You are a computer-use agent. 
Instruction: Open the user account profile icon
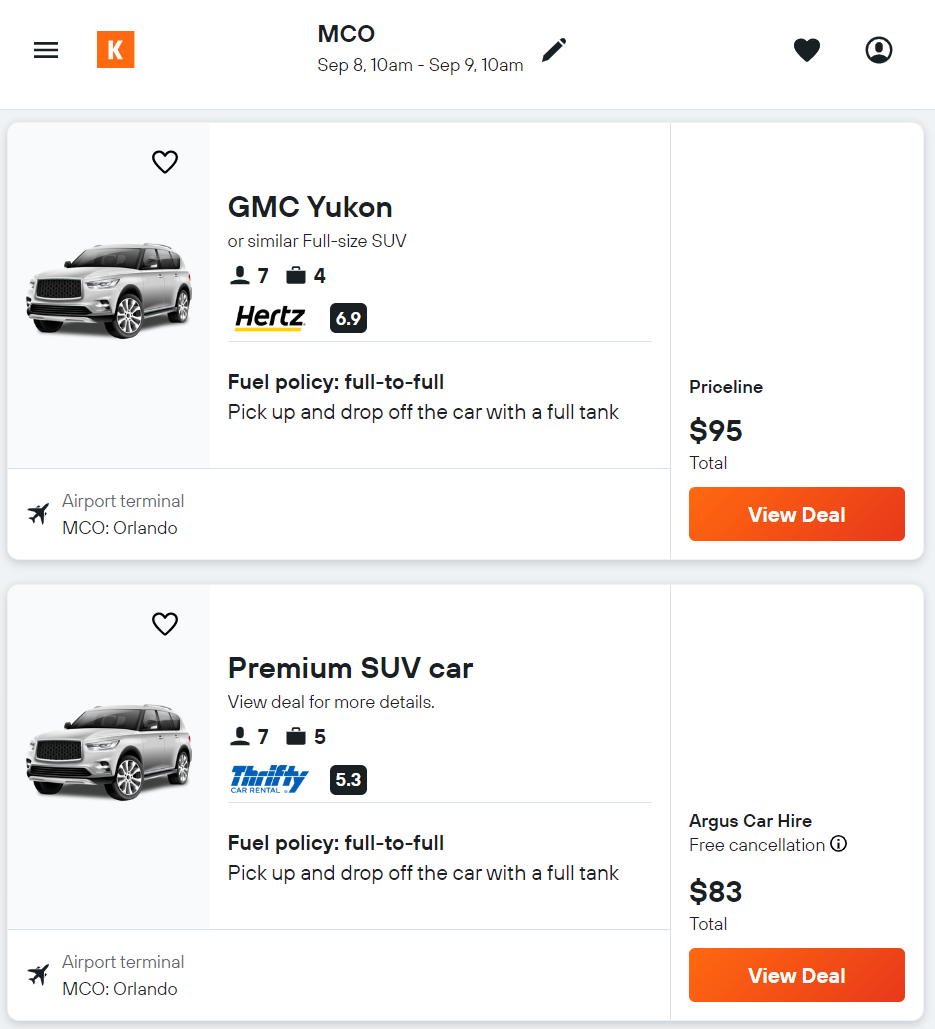coord(878,50)
